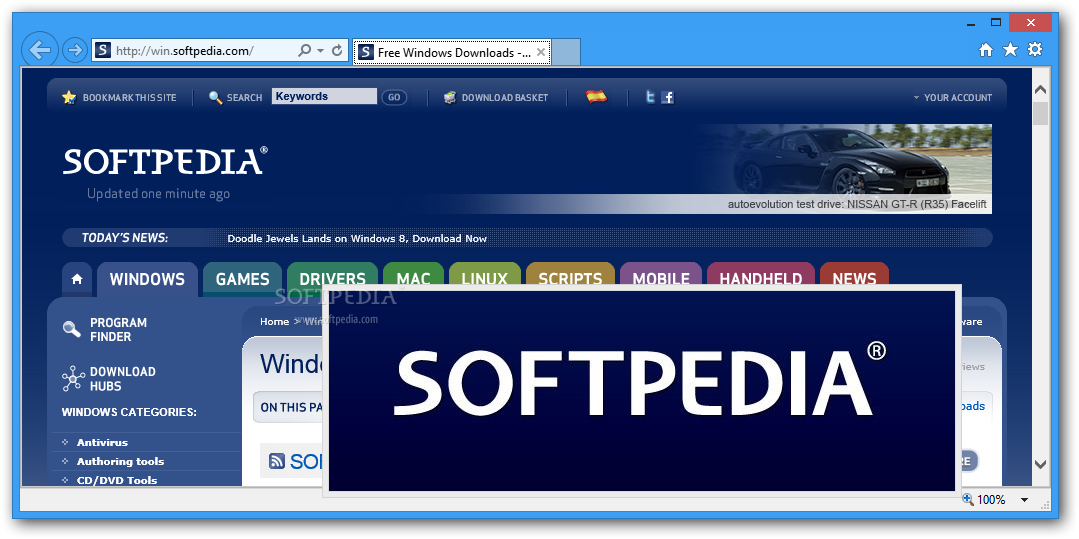This screenshot has height=539, width=1079.
Task: Select the SCRIPTS category tab
Action: point(570,273)
